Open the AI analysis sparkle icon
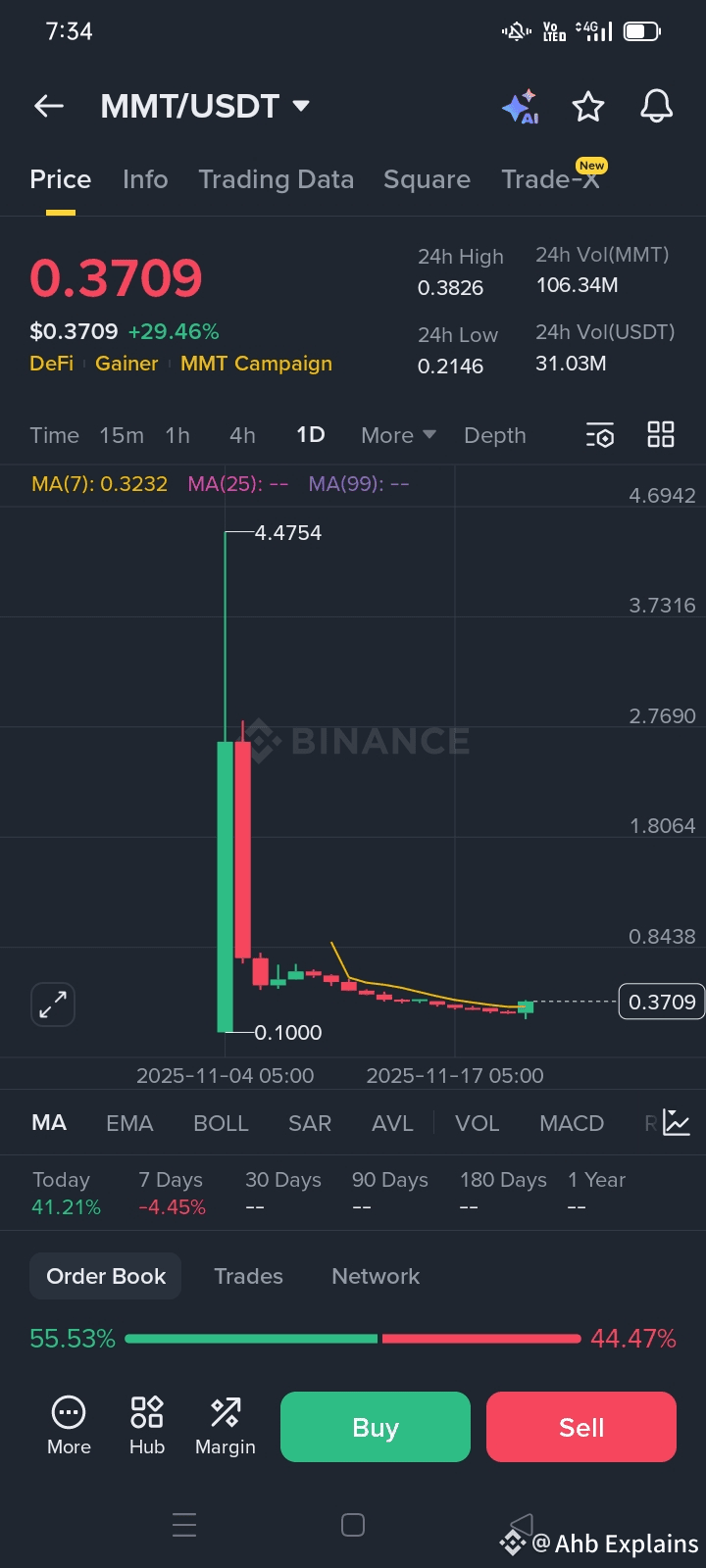 click(x=521, y=106)
